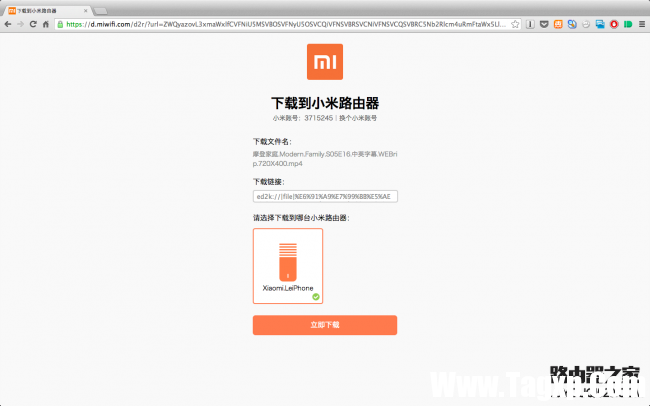Open the blue circular search extension icon

[572, 24]
